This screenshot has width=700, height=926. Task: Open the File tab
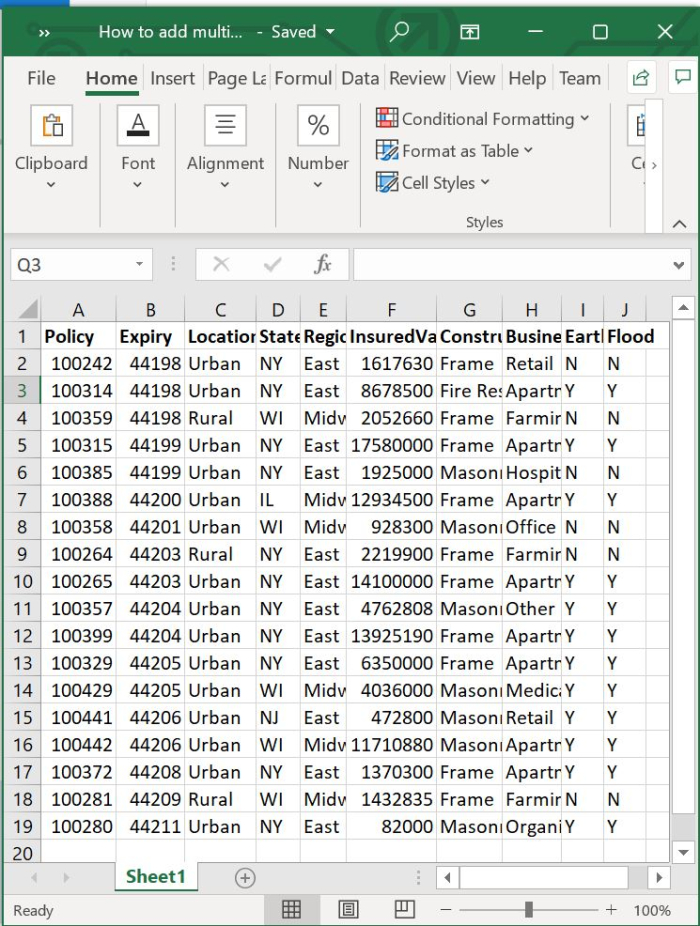(x=41, y=78)
